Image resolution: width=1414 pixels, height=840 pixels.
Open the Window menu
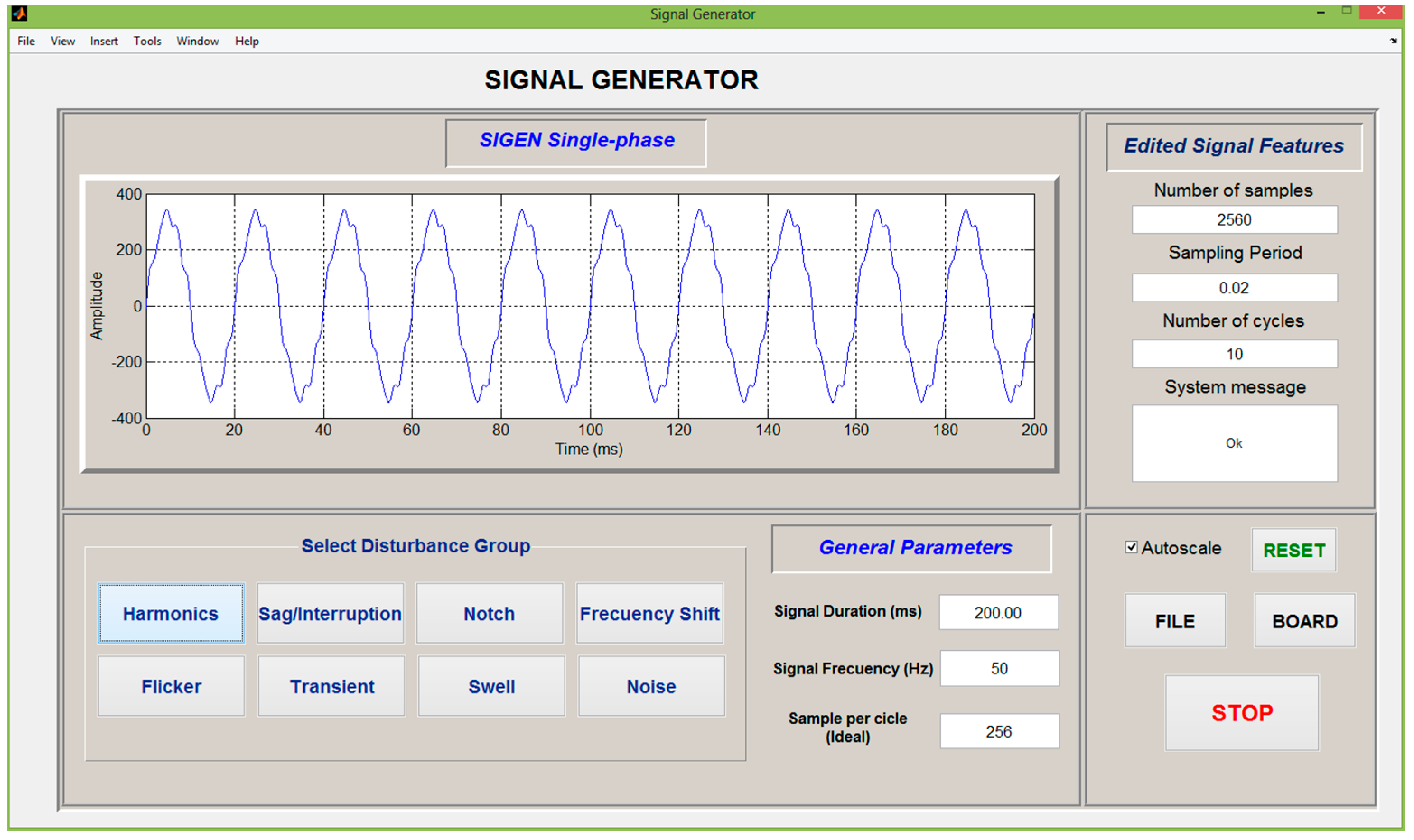pyautogui.click(x=197, y=41)
